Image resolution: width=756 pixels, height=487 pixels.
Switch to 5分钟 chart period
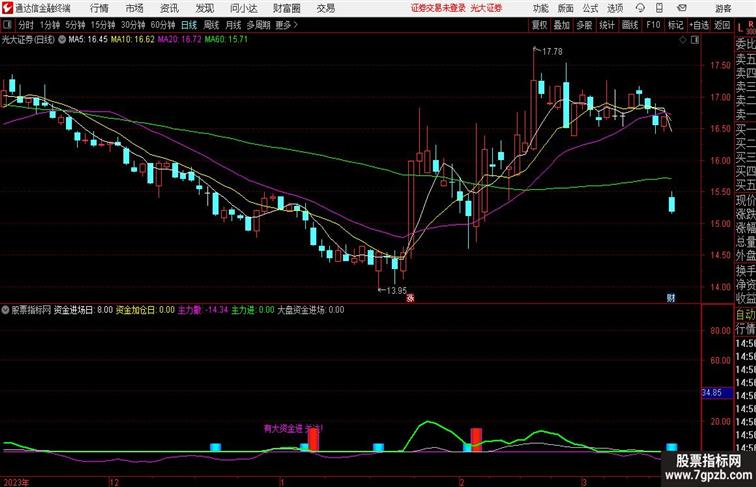[x=75, y=25]
